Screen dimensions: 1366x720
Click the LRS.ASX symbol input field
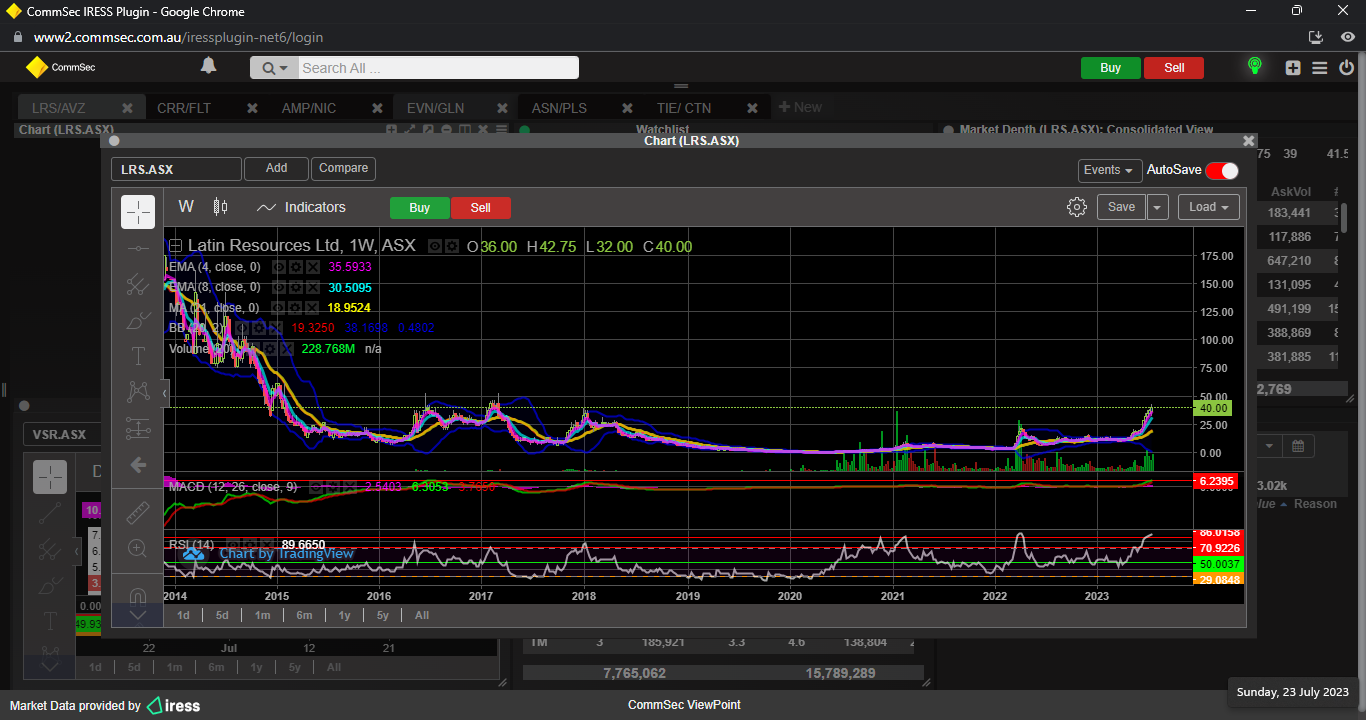[176, 170]
